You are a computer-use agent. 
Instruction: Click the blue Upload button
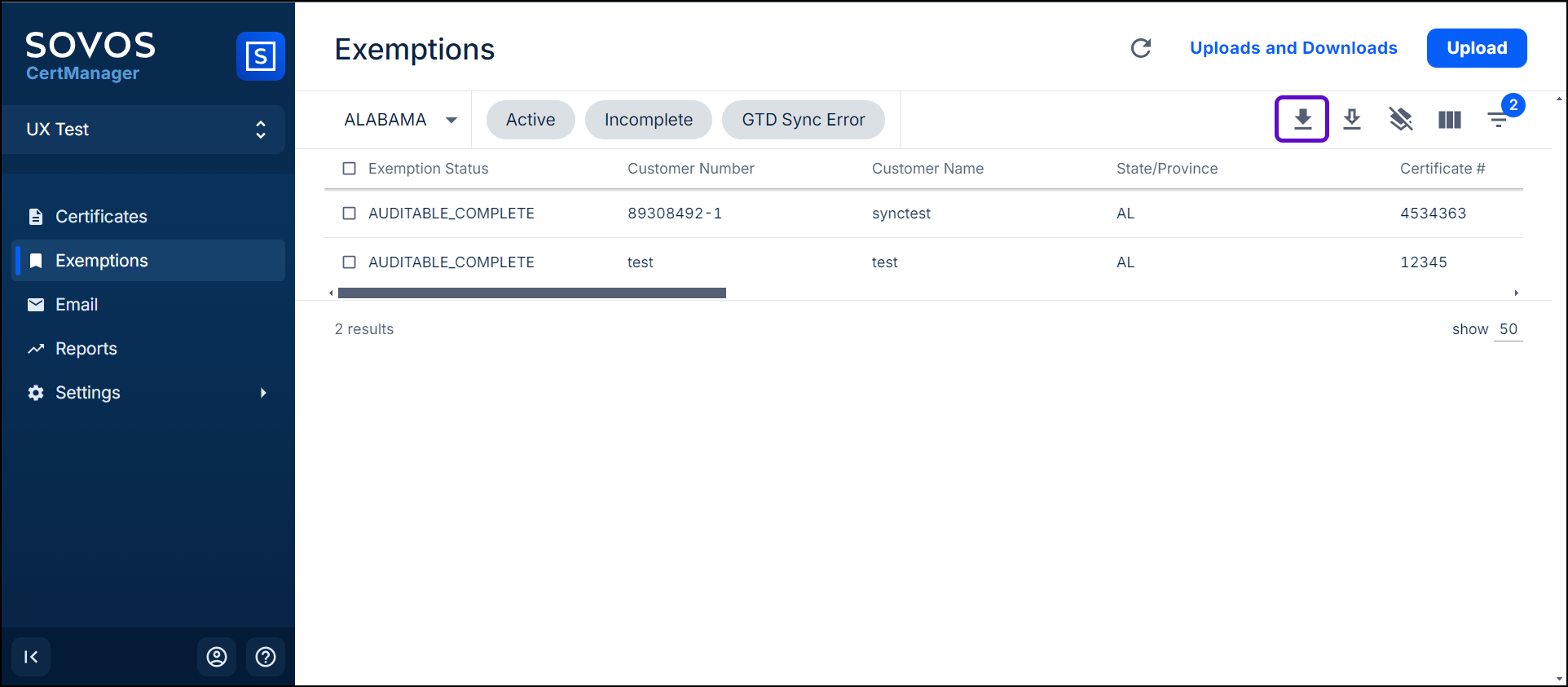pyautogui.click(x=1476, y=48)
